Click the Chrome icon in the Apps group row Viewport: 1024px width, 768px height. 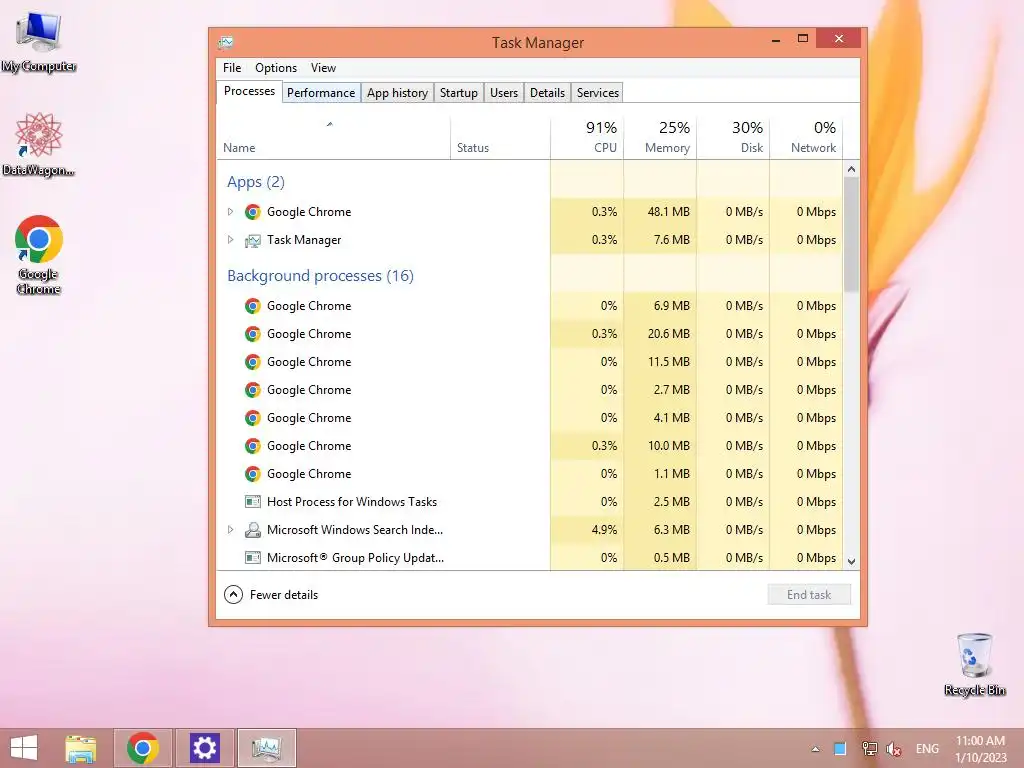(x=253, y=212)
